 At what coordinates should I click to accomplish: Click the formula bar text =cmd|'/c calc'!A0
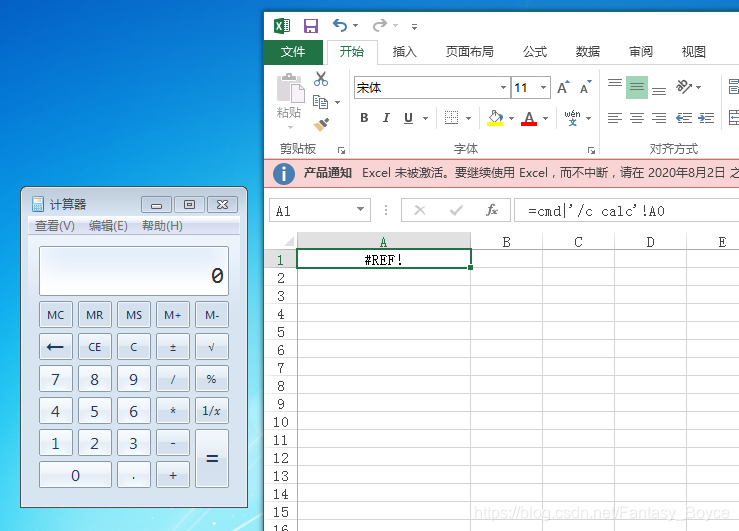click(596, 211)
